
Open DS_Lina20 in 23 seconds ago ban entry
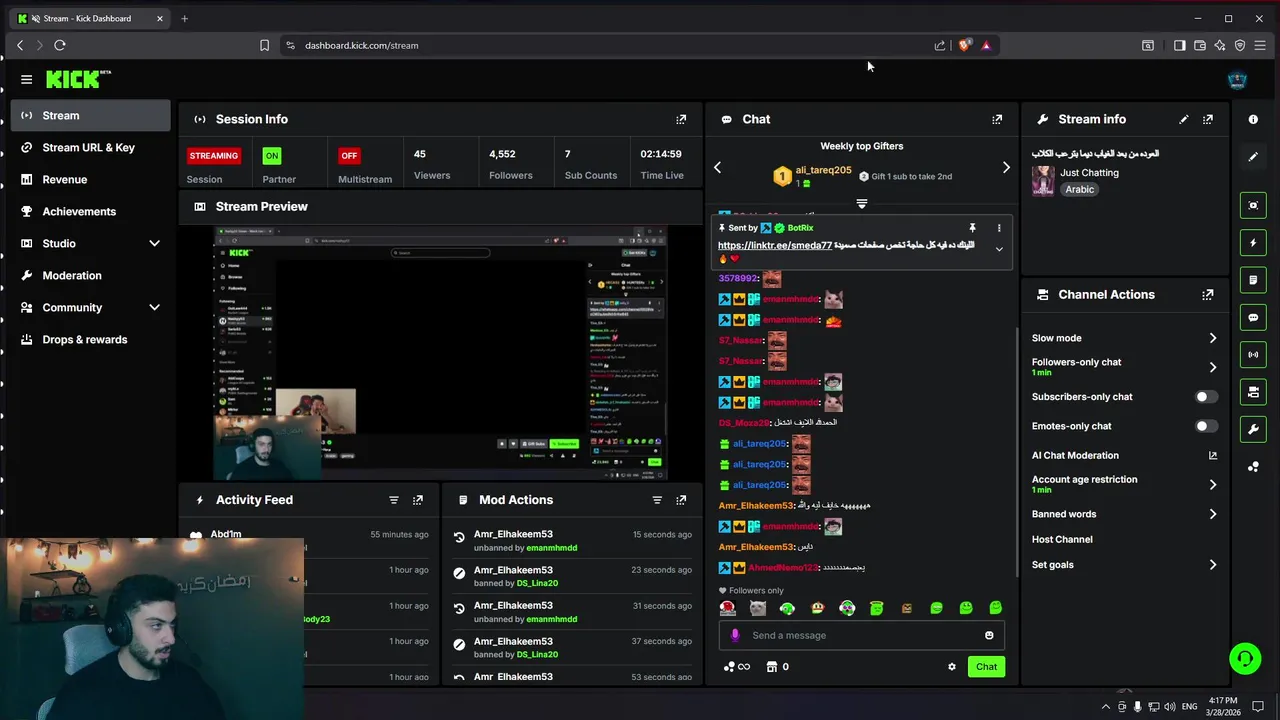point(537,583)
